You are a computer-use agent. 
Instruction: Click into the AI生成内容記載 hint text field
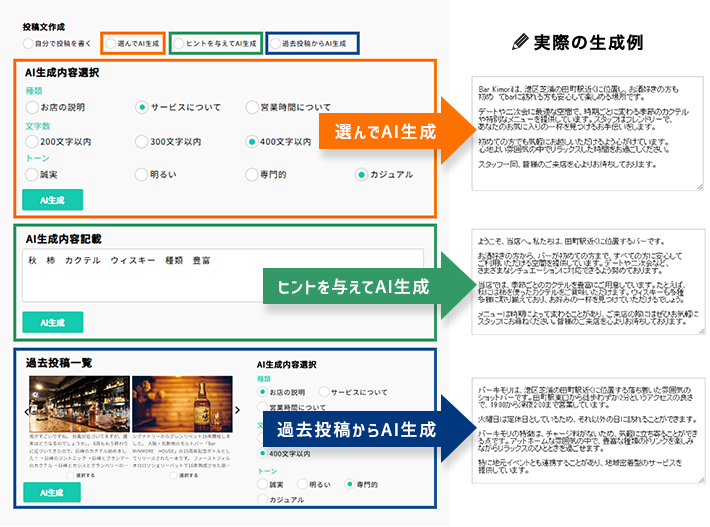(223, 275)
